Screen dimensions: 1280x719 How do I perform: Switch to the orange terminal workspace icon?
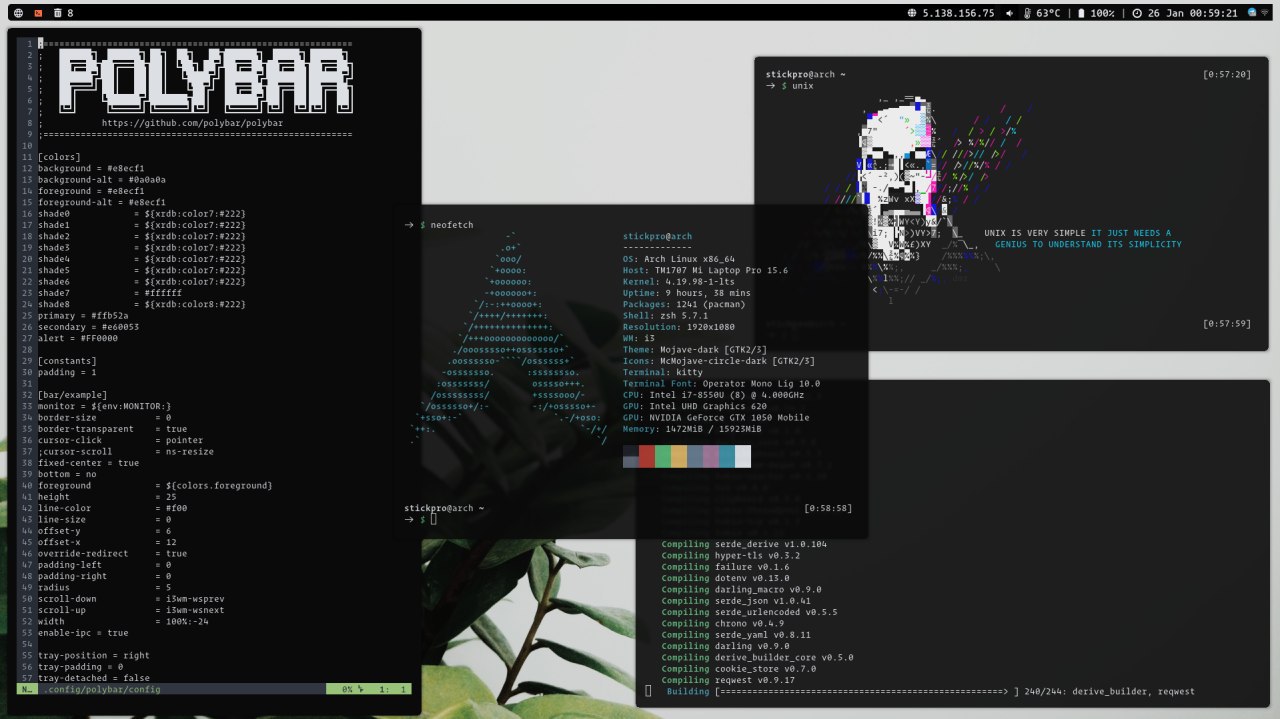pyautogui.click(x=38, y=13)
